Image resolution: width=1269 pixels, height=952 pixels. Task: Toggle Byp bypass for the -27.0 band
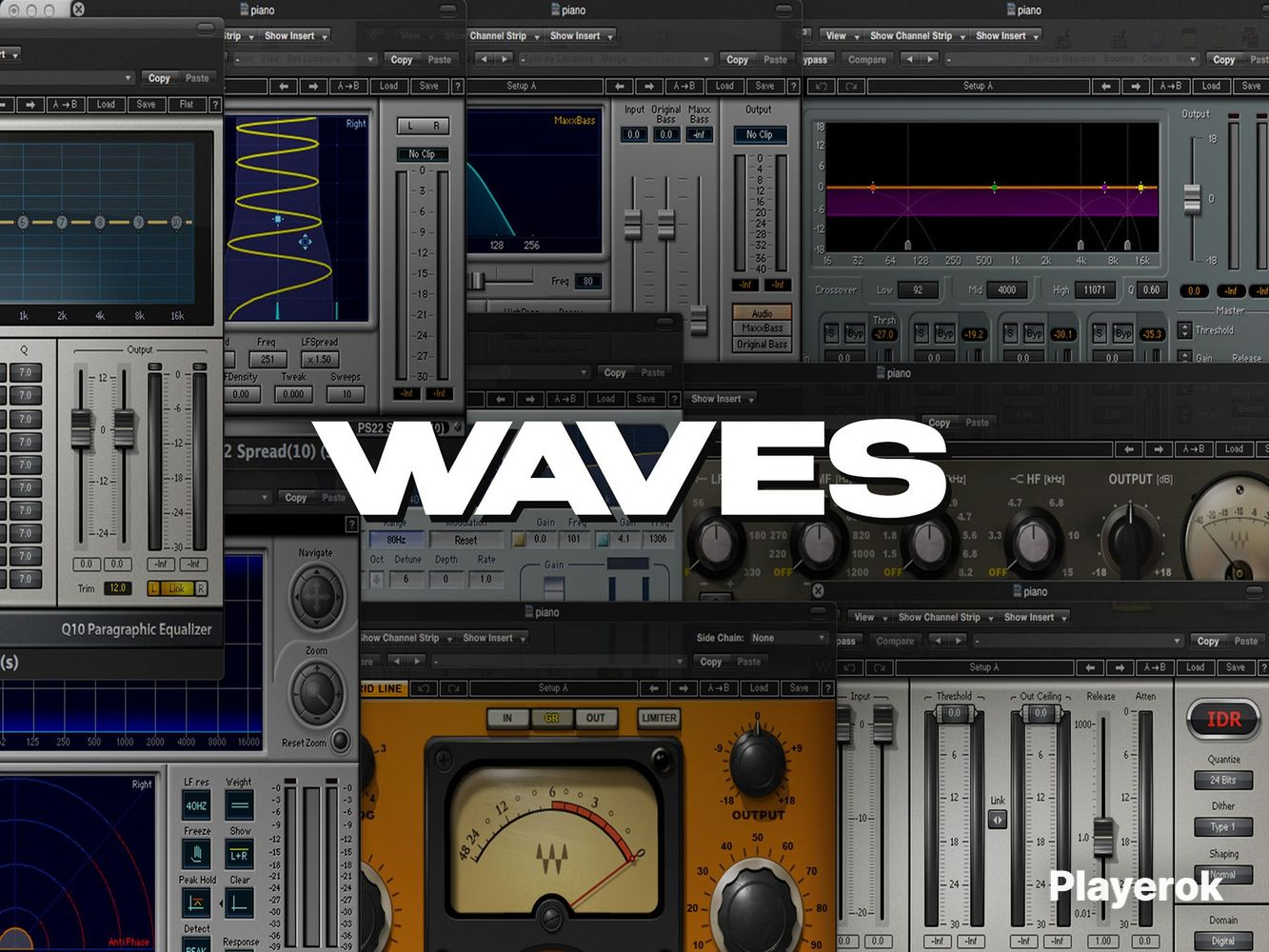click(x=855, y=334)
